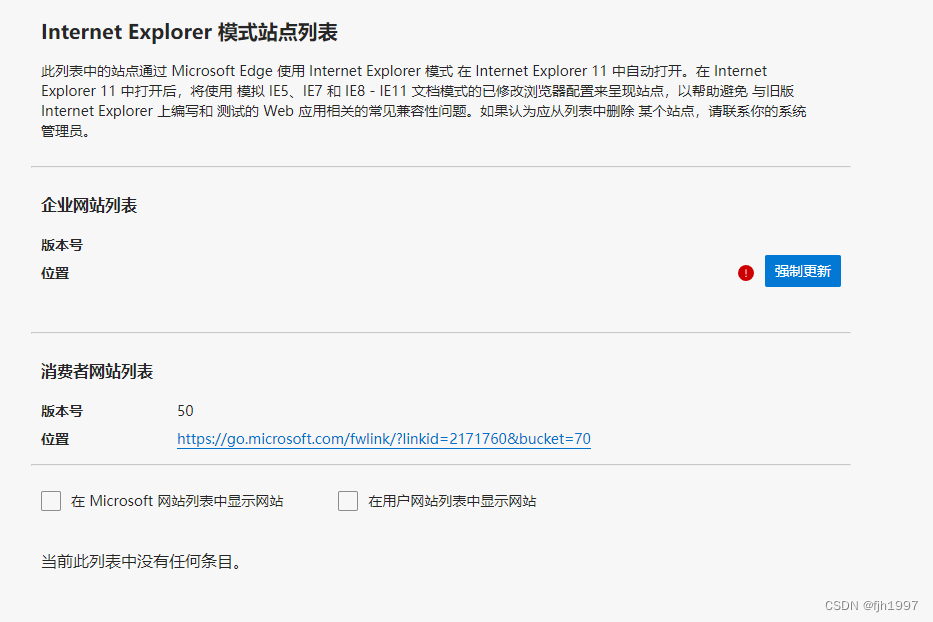This screenshot has width=933, height=622.
Task: Click the red error alert icon
Action: 746,273
